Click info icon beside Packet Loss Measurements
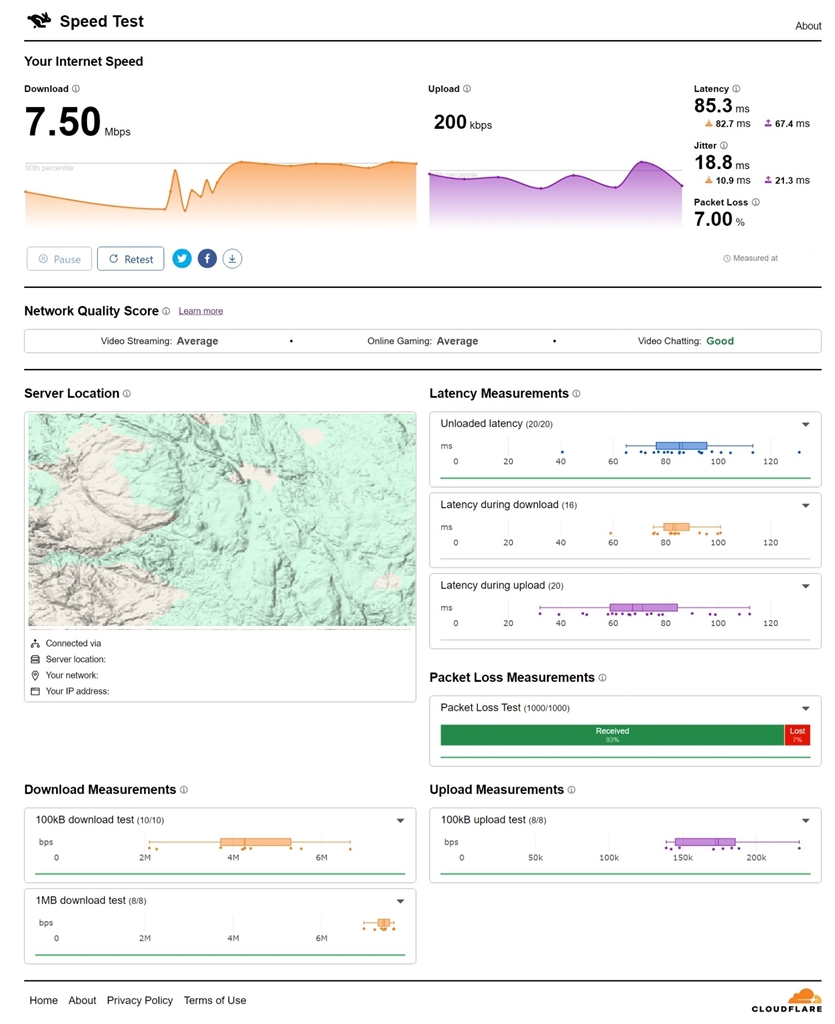Viewport: 835px width, 1024px height. pyautogui.click(x=602, y=678)
